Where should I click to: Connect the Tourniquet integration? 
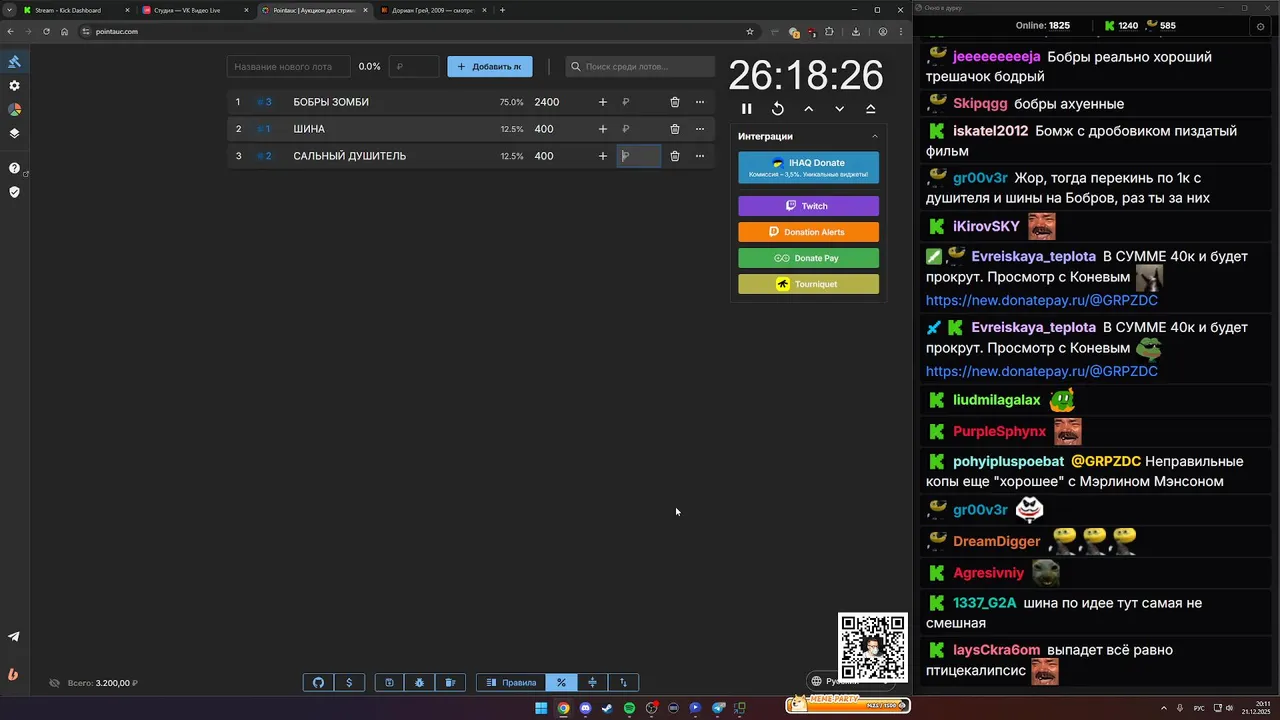808,284
